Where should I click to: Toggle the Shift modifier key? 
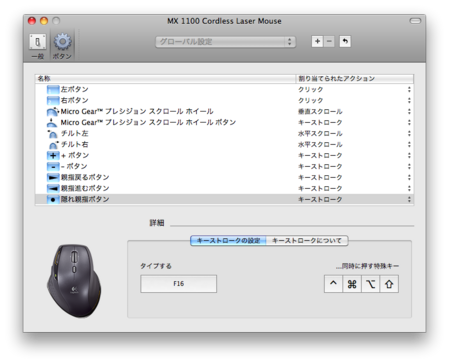tap(389, 284)
